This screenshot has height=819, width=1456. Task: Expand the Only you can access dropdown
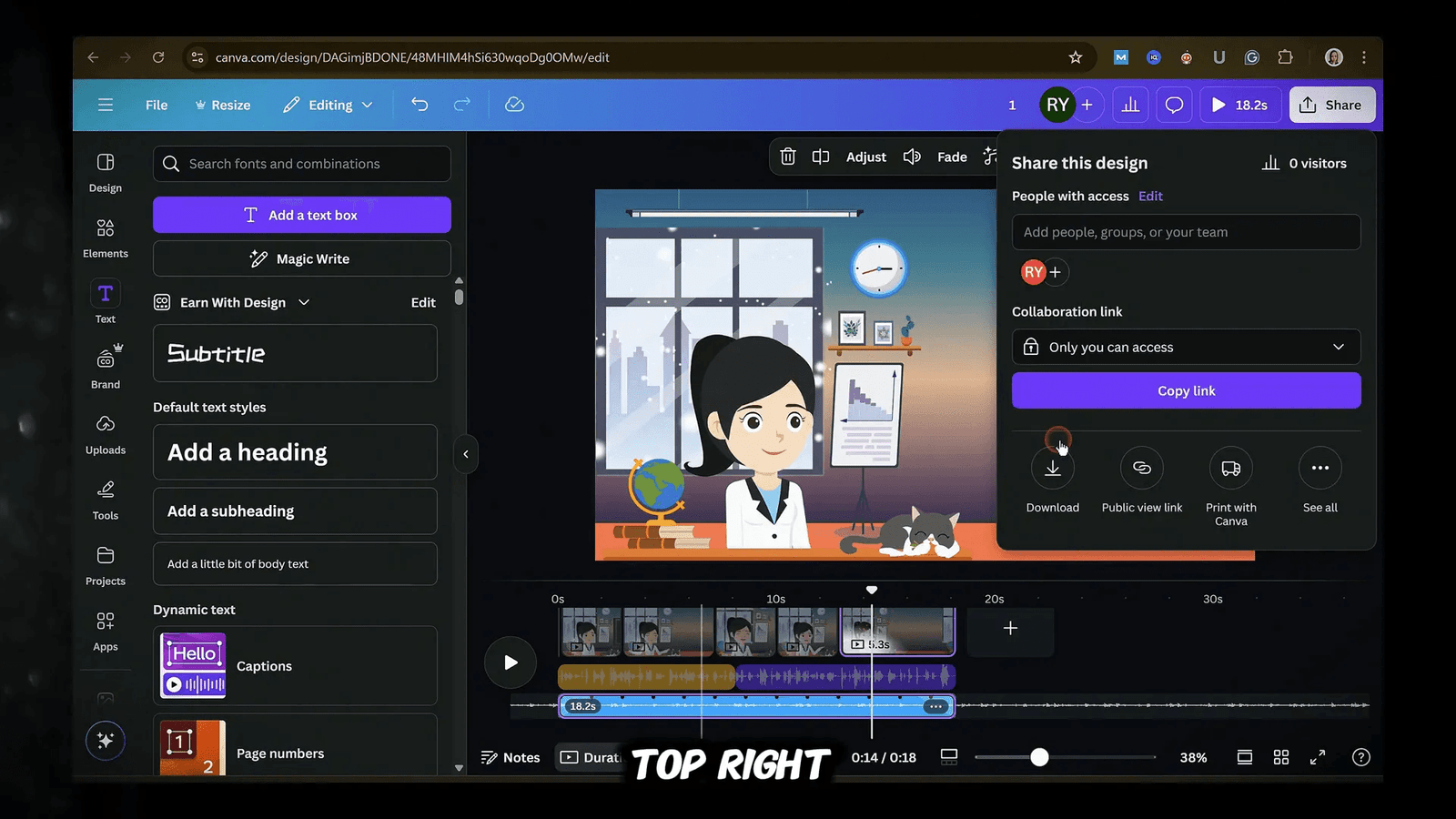click(x=1186, y=347)
